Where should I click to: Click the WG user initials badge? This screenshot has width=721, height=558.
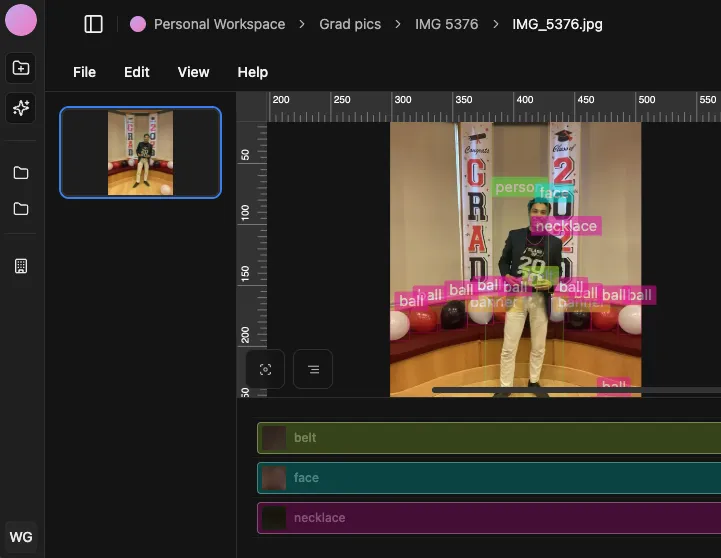pos(21,537)
